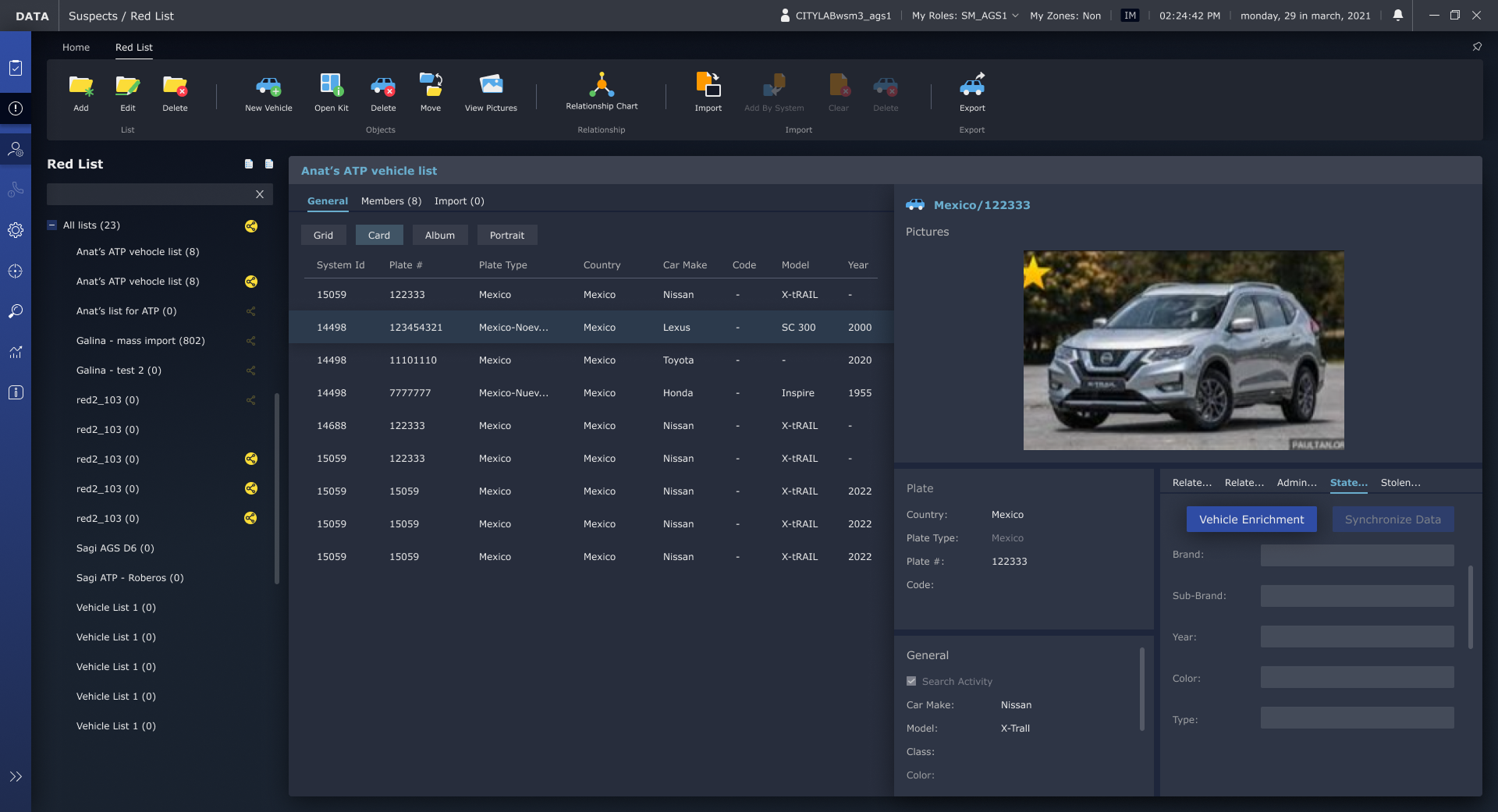Click the Add list folder icon
This screenshot has width=1498, height=812.
pyautogui.click(x=81, y=87)
